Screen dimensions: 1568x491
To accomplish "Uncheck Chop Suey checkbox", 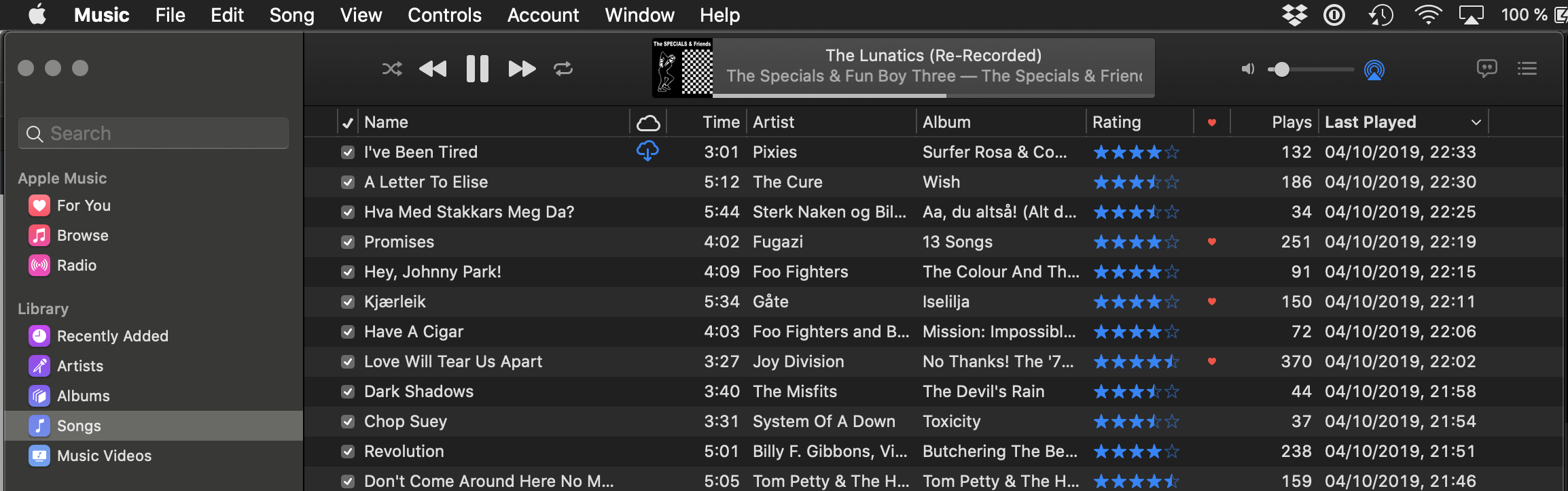I will (348, 422).
